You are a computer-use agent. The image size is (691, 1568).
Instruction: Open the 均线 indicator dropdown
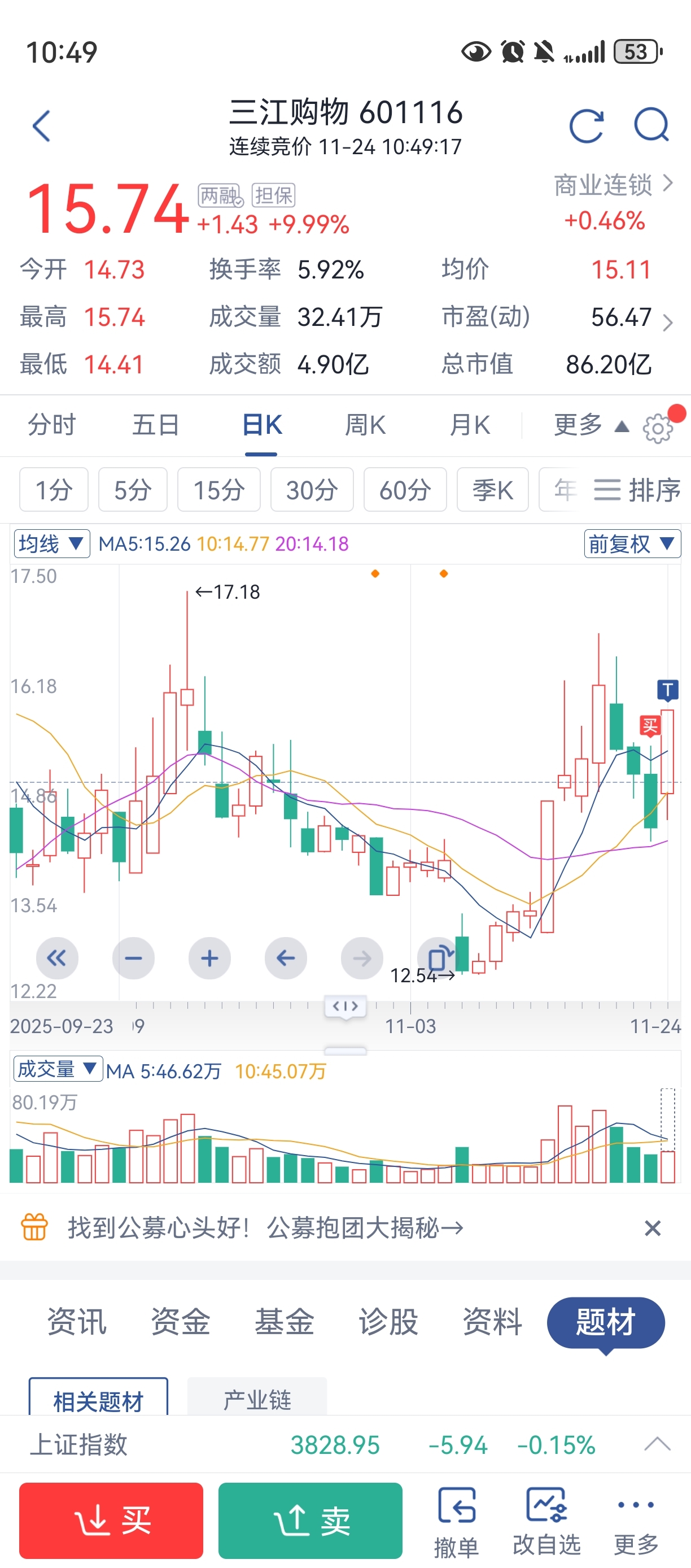(52, 543)
